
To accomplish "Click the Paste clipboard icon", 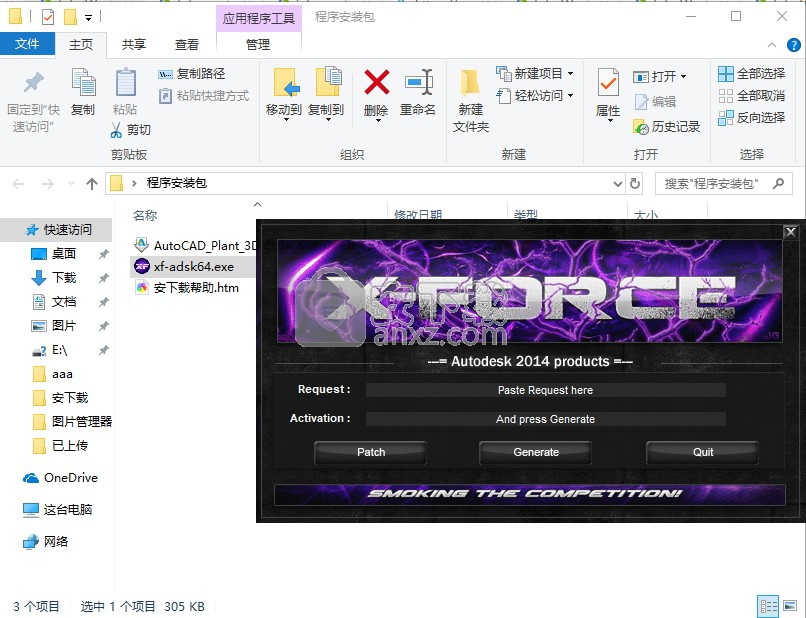I will (125, 82).
